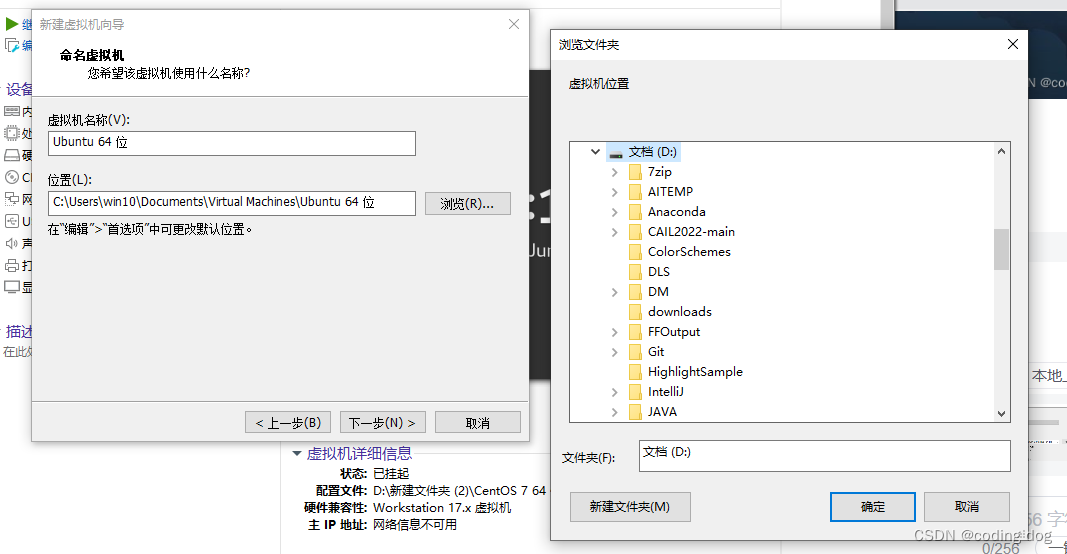Screen dimensions: 1067x554
Task: Expand the AITEMP folder node
Action: pyautogui.click(x=614, y=192)
